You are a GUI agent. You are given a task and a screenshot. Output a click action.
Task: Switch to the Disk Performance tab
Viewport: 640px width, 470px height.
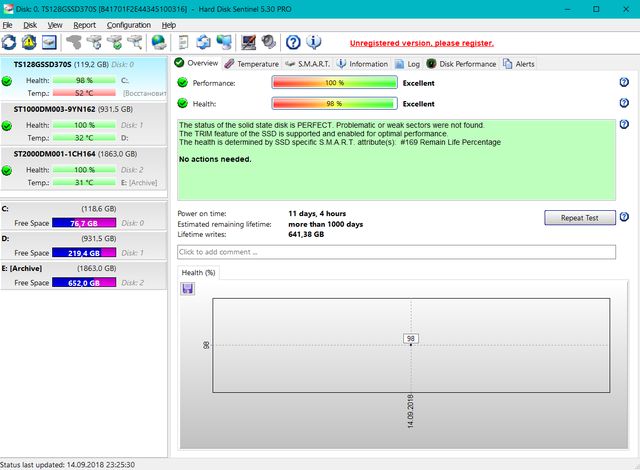tap(461, 64)
